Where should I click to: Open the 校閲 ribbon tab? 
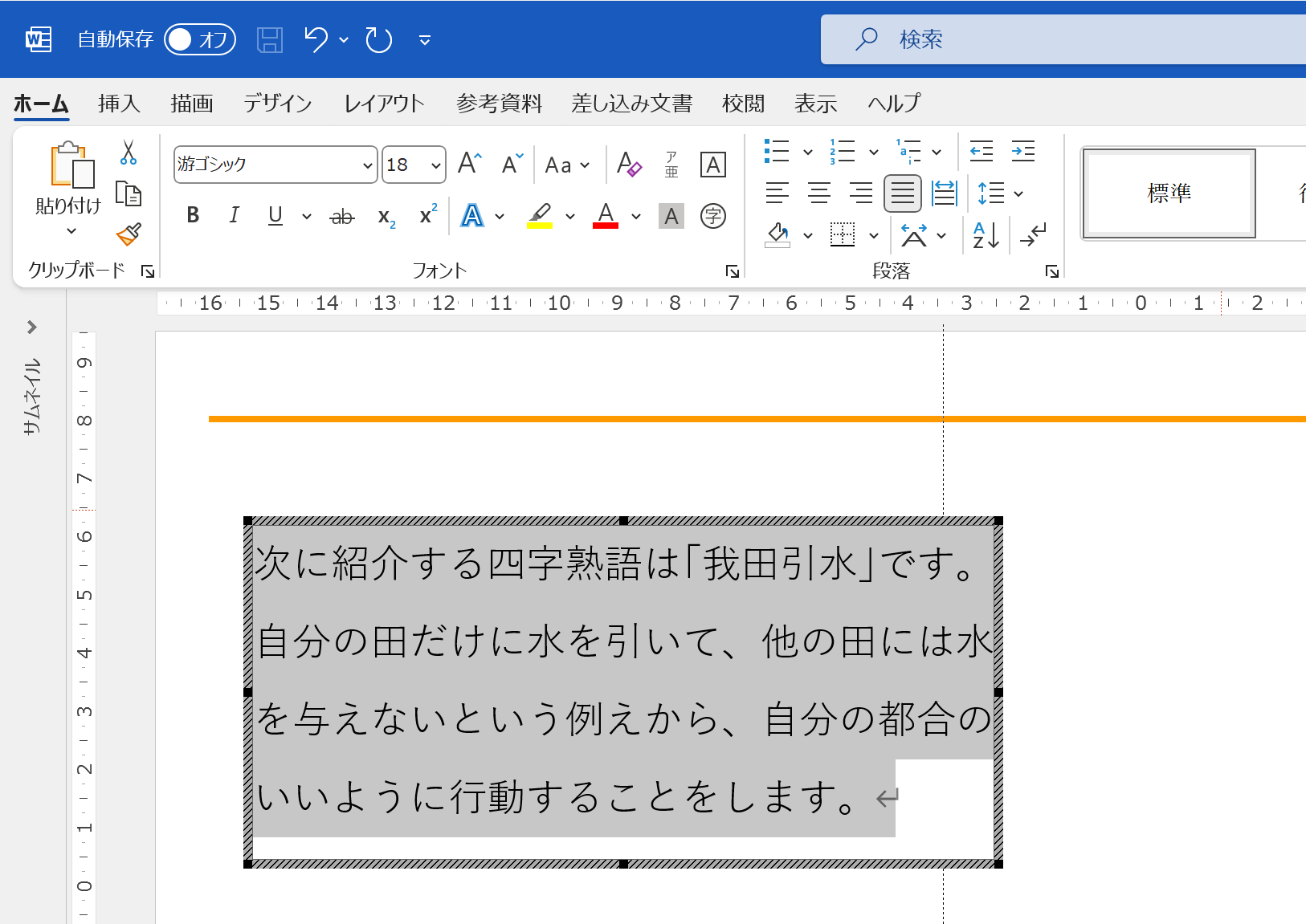742,104
